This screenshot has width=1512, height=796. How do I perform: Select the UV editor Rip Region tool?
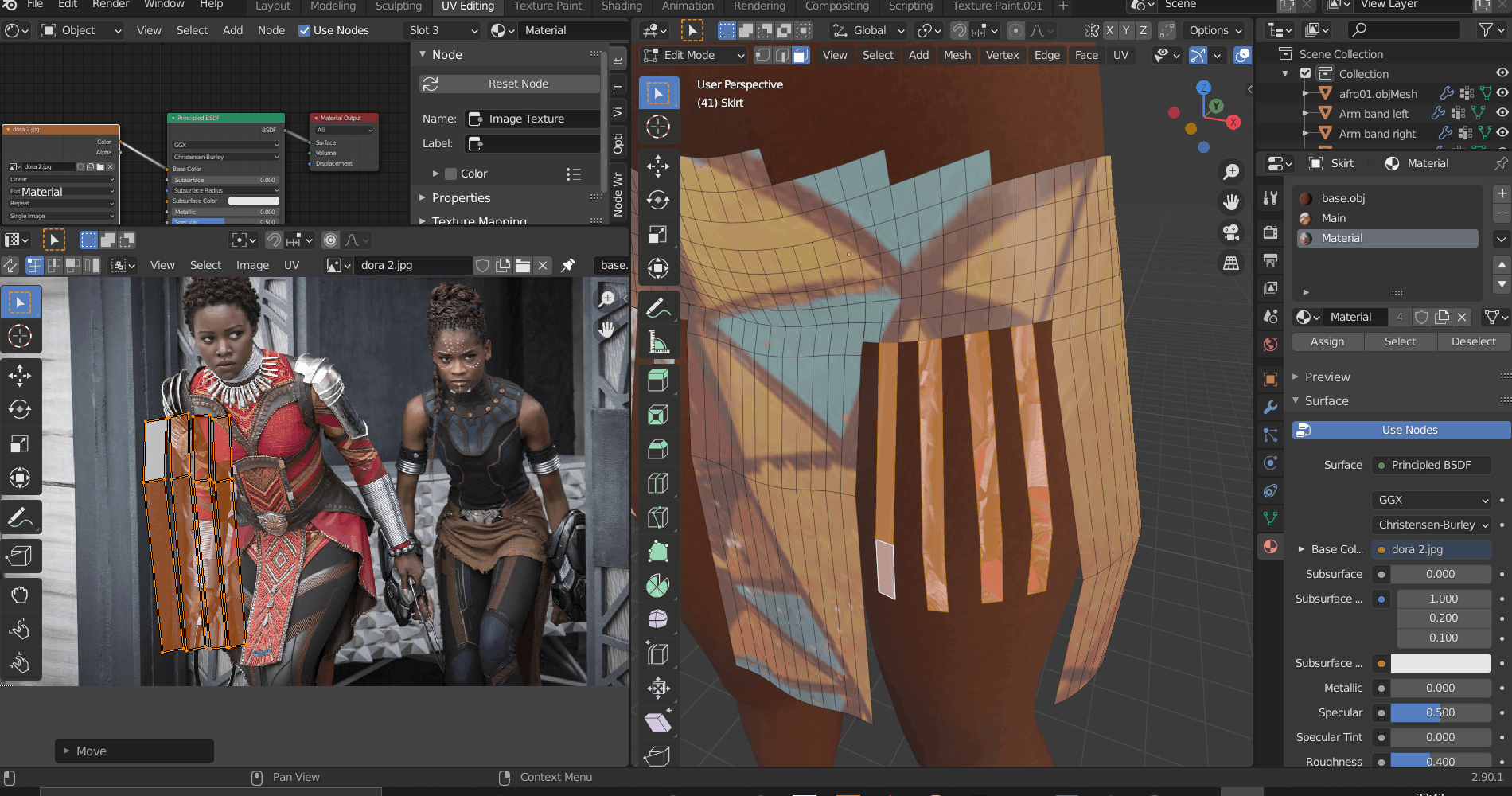(20, 555)
